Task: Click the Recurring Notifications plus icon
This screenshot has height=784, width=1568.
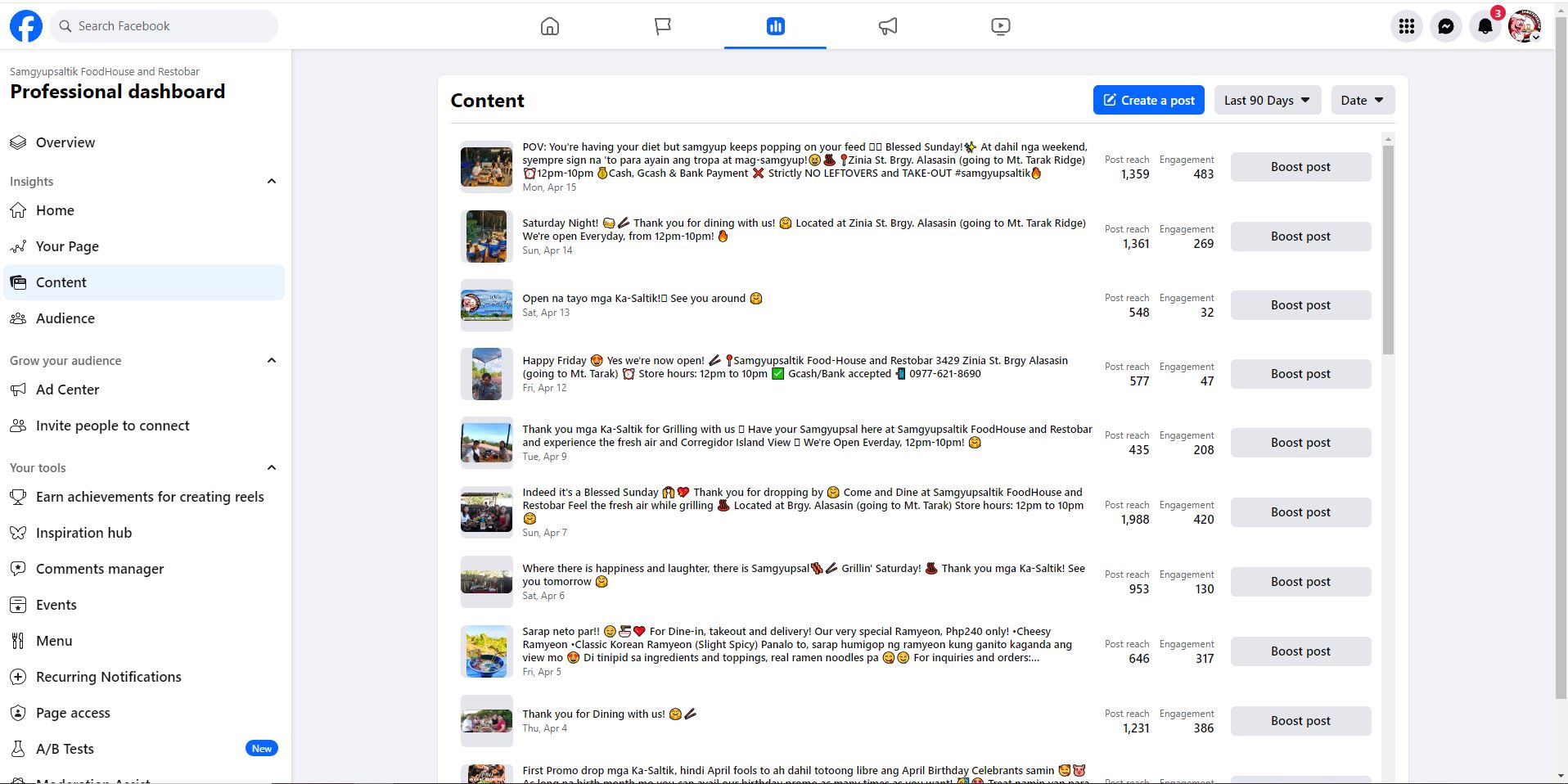Action: pos(18,677)
